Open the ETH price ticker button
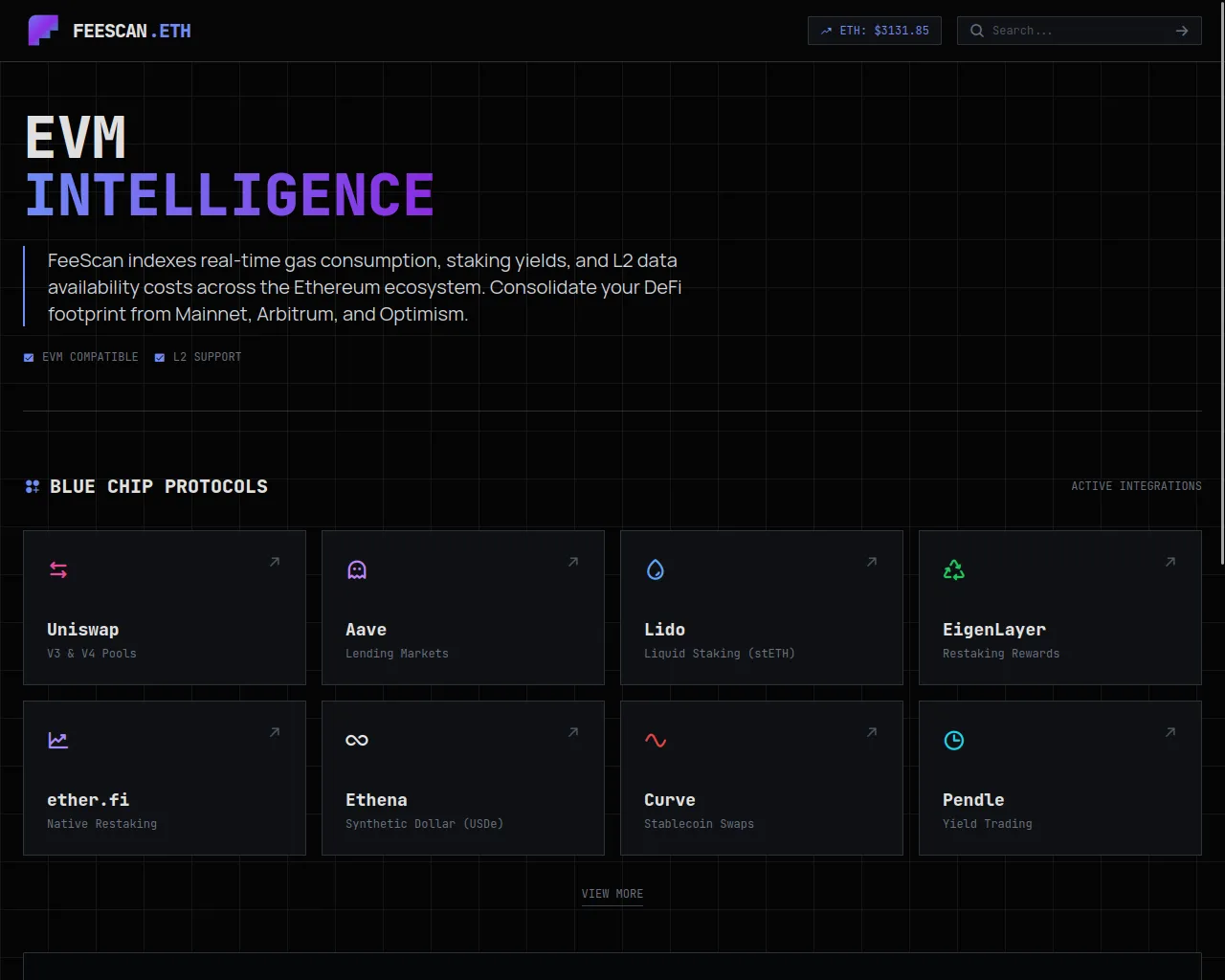 (x=875, y=31)
